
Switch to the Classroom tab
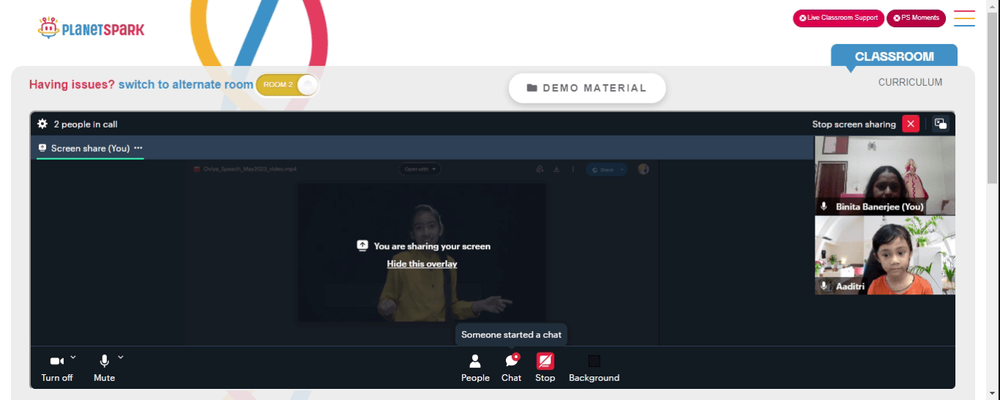(893, 56)
